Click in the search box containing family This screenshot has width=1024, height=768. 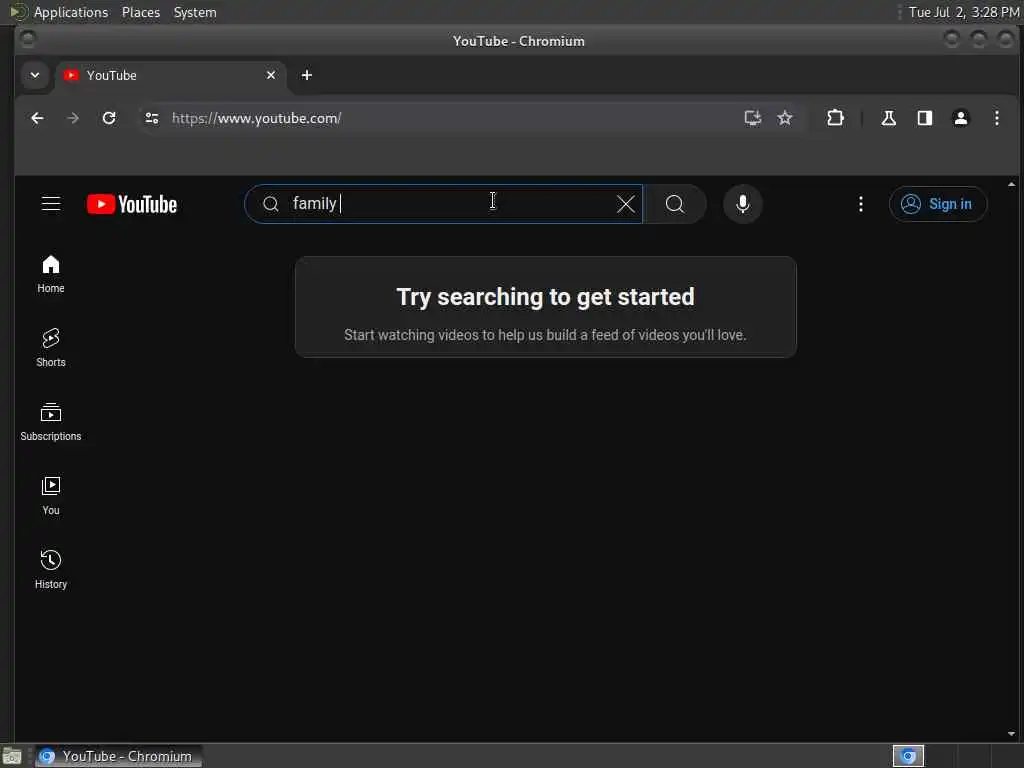click(444, 204)
